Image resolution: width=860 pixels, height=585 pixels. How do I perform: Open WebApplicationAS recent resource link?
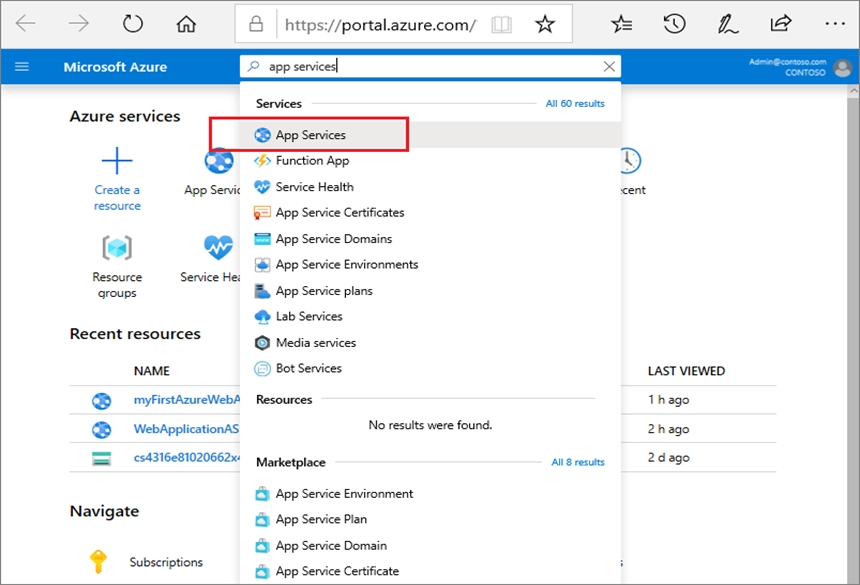coord(188,429)
